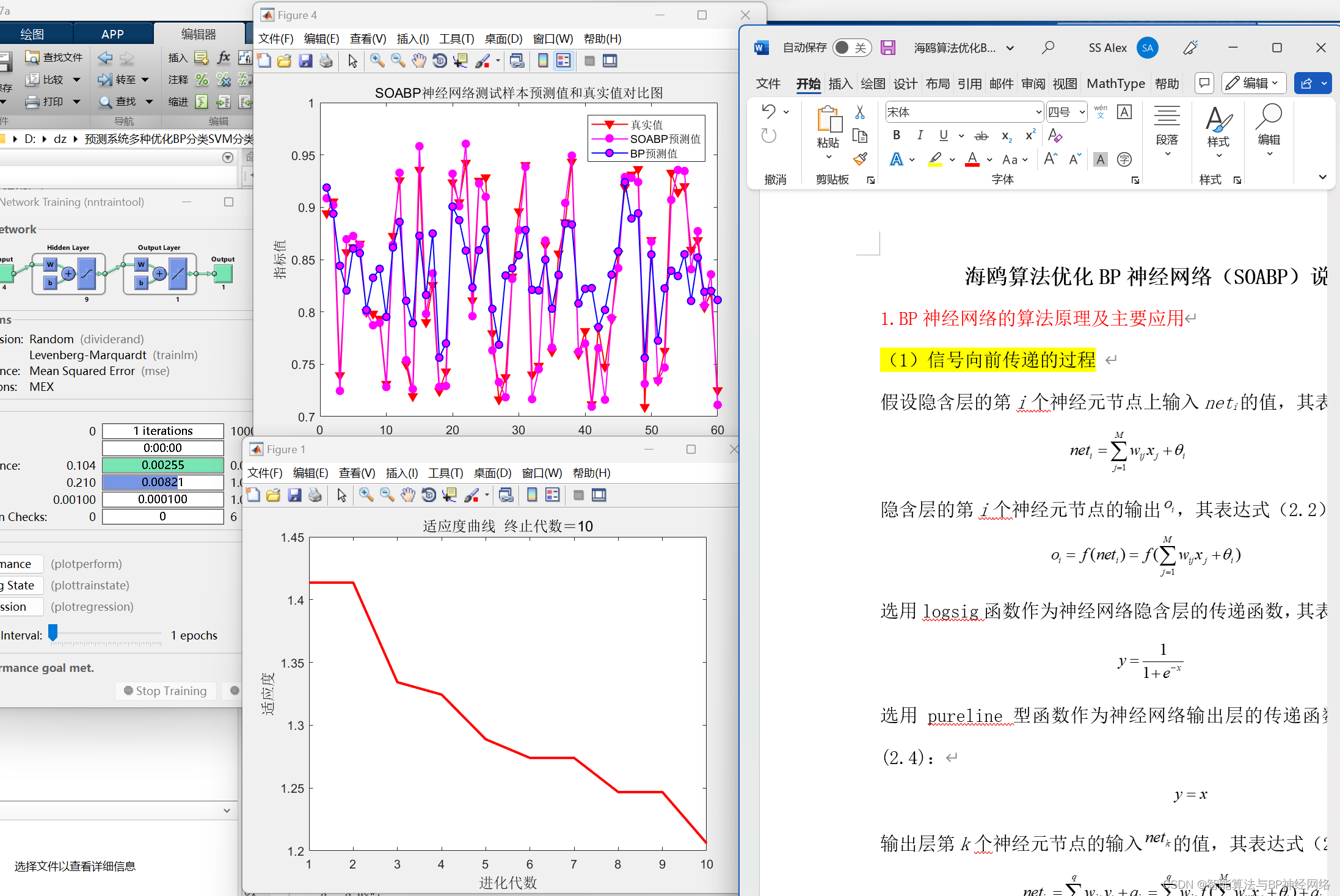The width and height of the screenshot is (1340, 896).
Task: Switch to the 布局 tab in Word
Action: tap(937, 84)
